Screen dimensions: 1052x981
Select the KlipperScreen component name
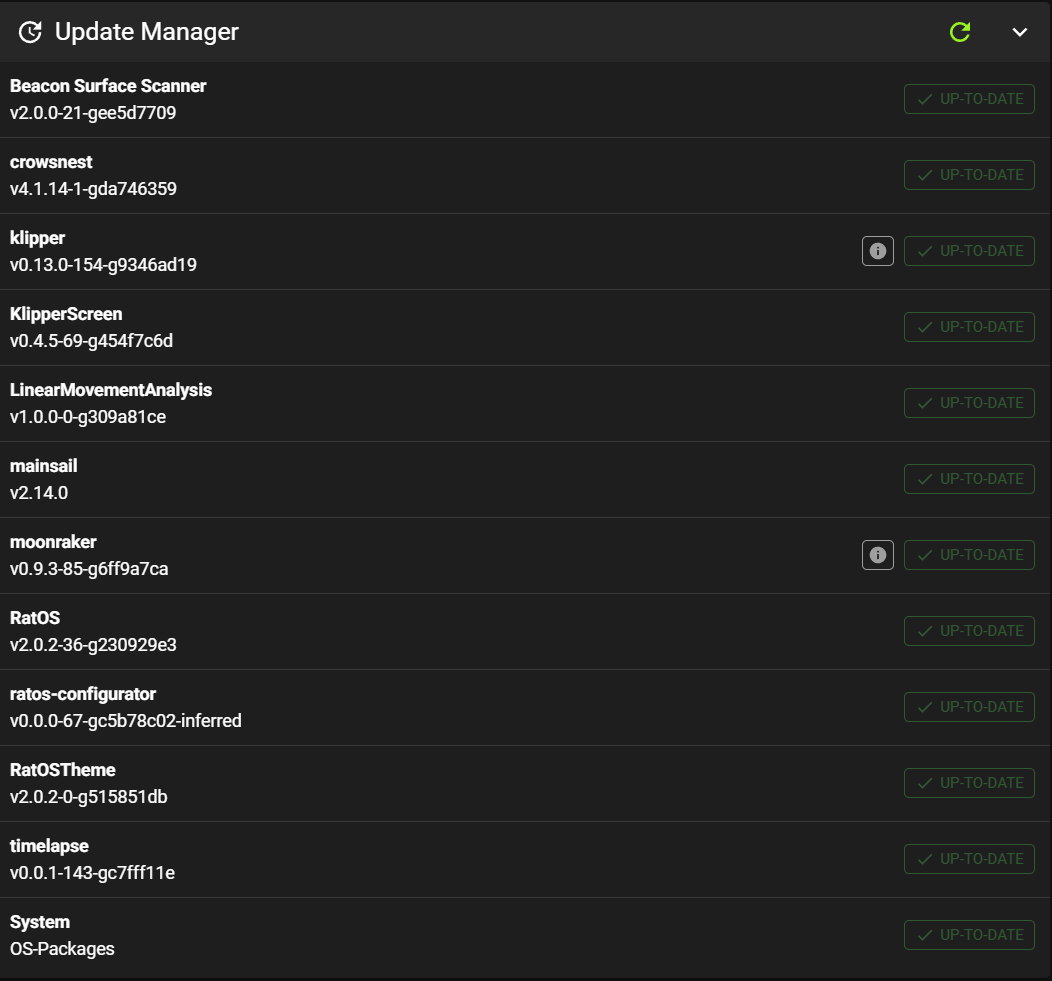click(66, 314)
